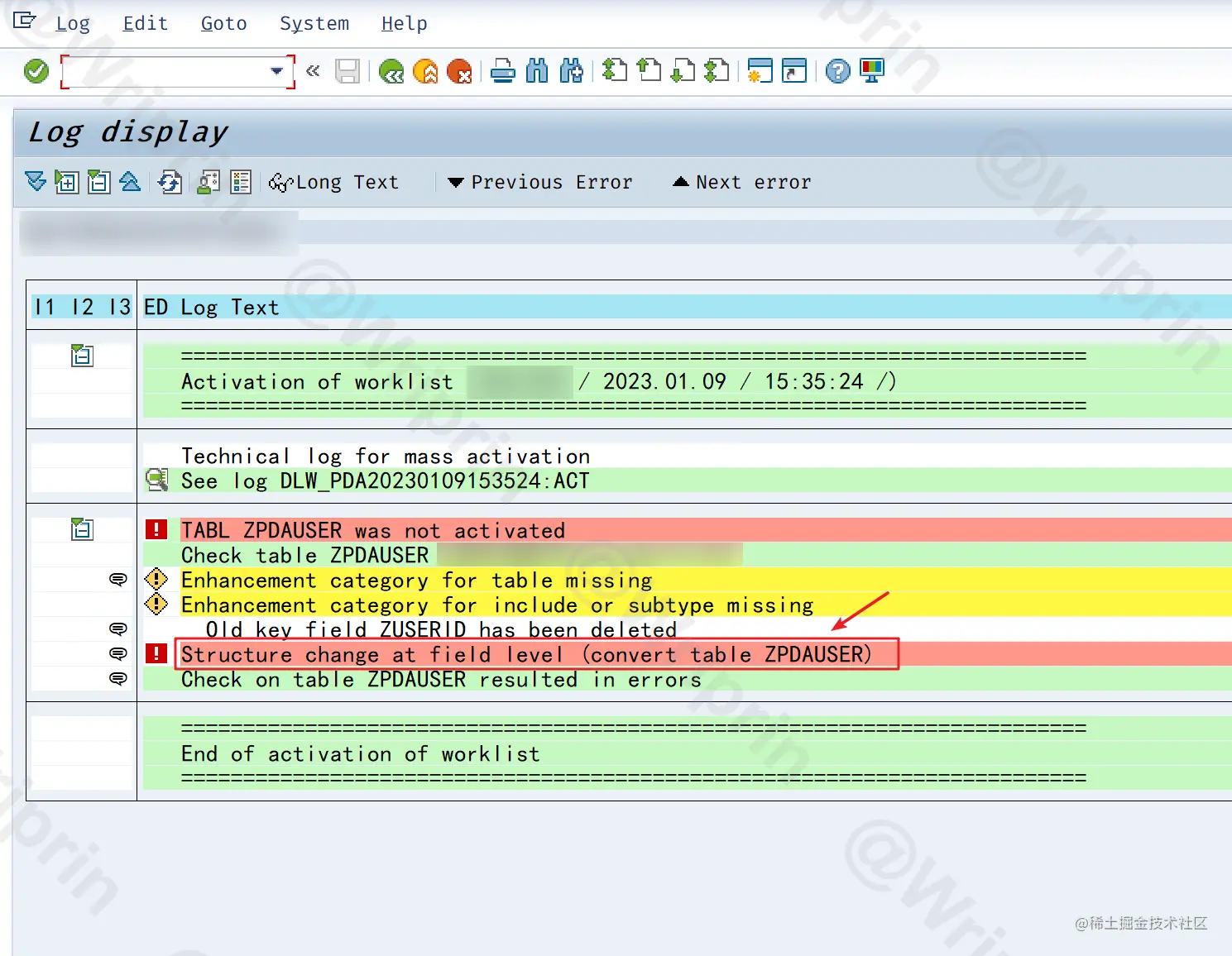This screenshot has width=1232, height=956.
Task: Jump to First Page icon
Action: click(x=615, y=71)
